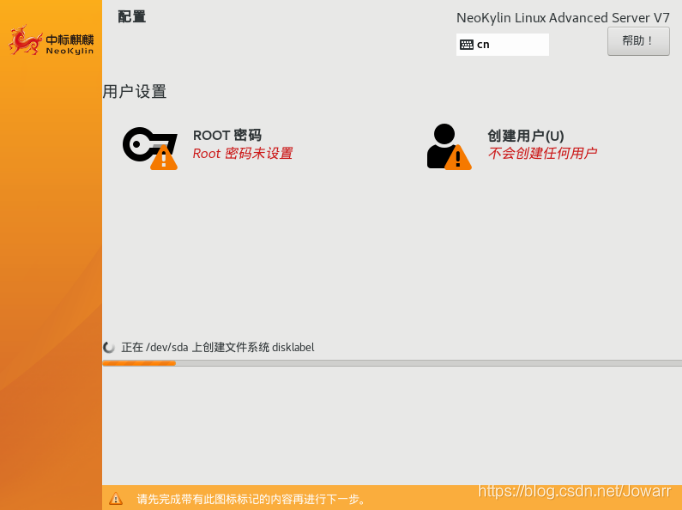Click the 'NeoKylin Linux Advanced Server V7' title
Screen dimensions: 682x510
[x=563, y=18]
